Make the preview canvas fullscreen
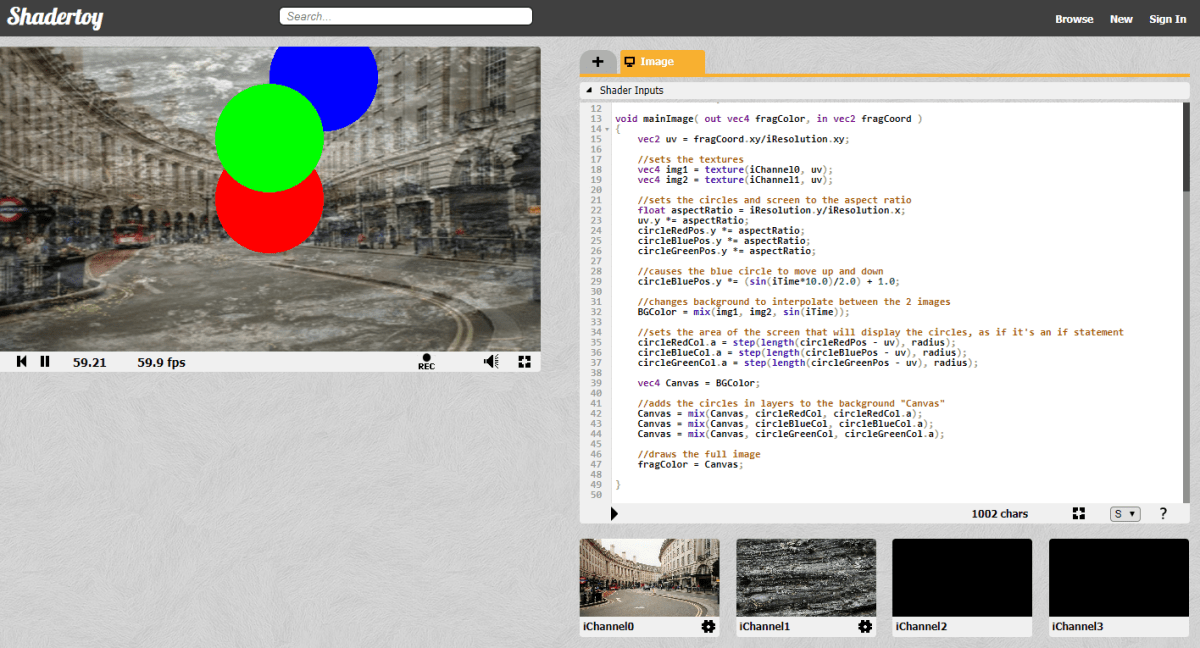The width and height of the screenshot is (1200, 648). coord(524,362)
